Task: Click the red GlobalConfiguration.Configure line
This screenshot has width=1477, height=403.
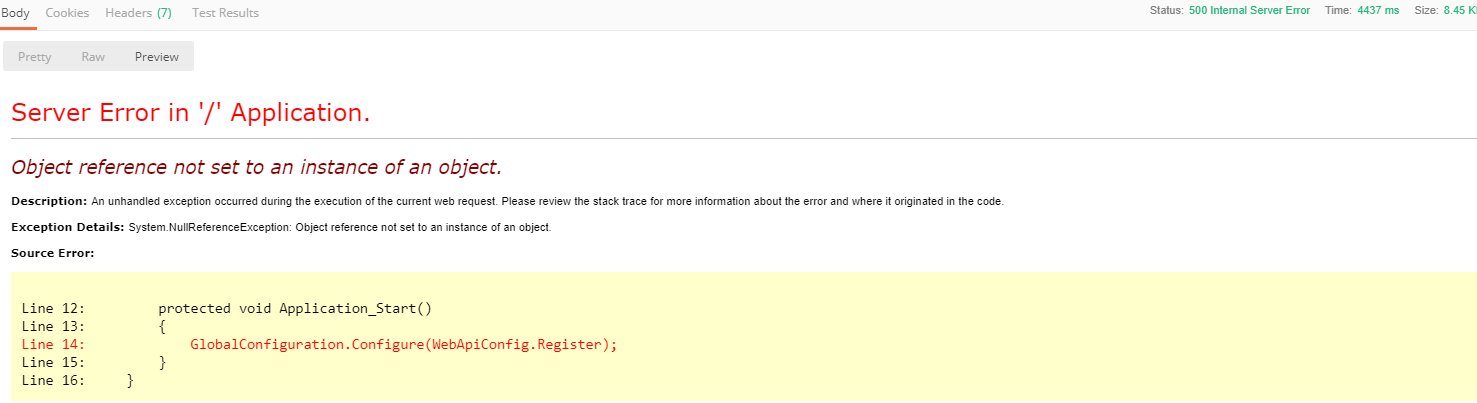Action: click(x=403, y=345)
